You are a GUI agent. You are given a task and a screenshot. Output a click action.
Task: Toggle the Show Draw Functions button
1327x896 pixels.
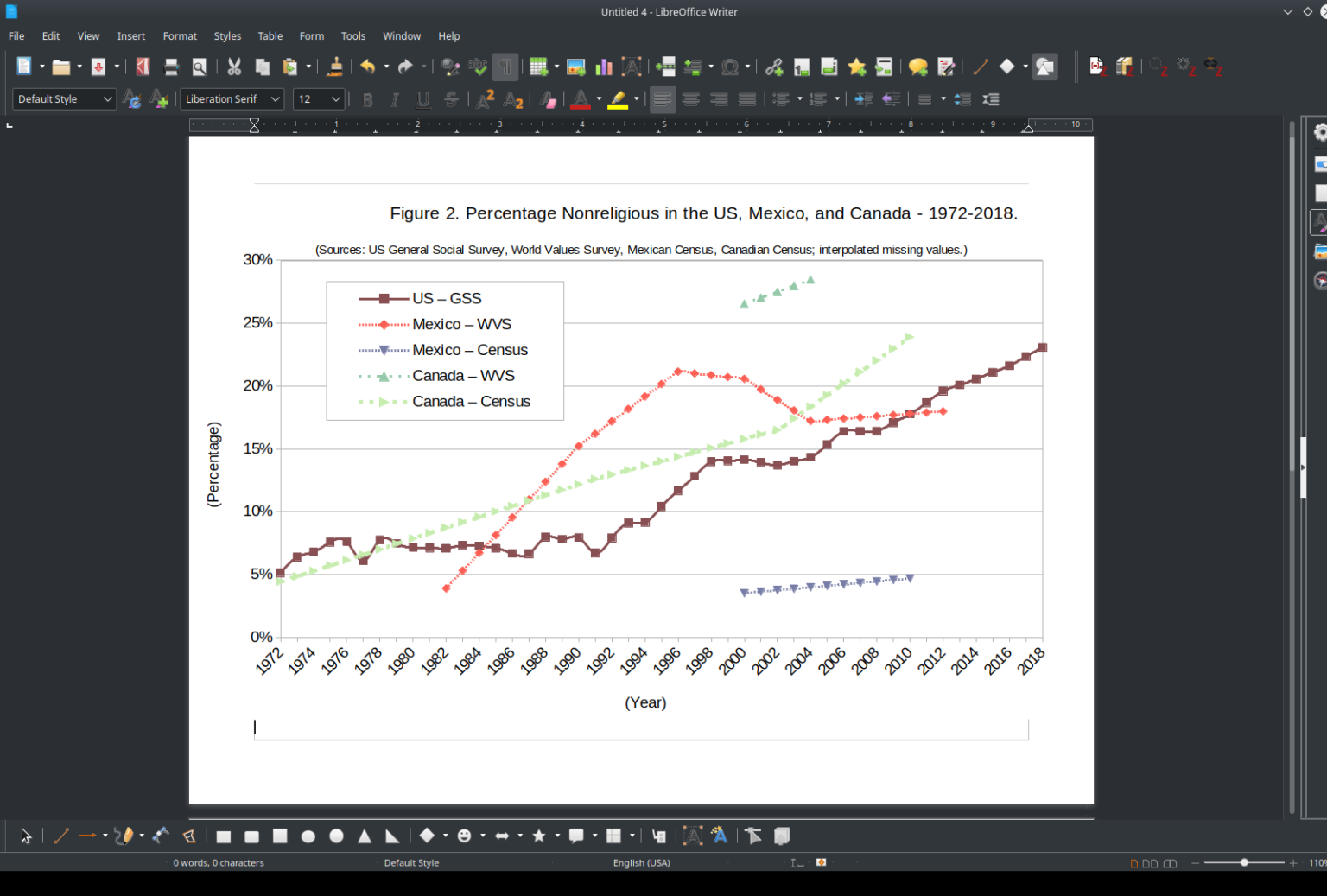coord(1045,67)
